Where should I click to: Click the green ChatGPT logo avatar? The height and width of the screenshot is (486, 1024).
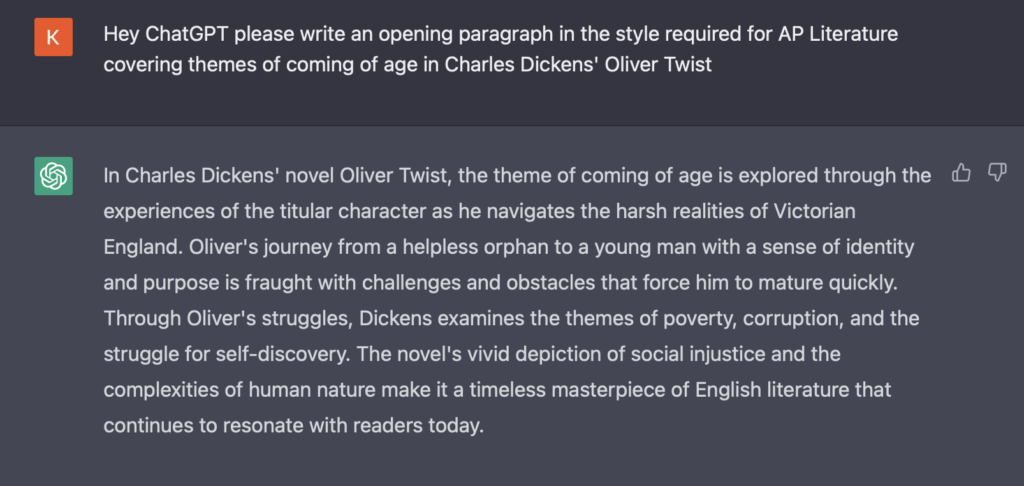(53, 176)
